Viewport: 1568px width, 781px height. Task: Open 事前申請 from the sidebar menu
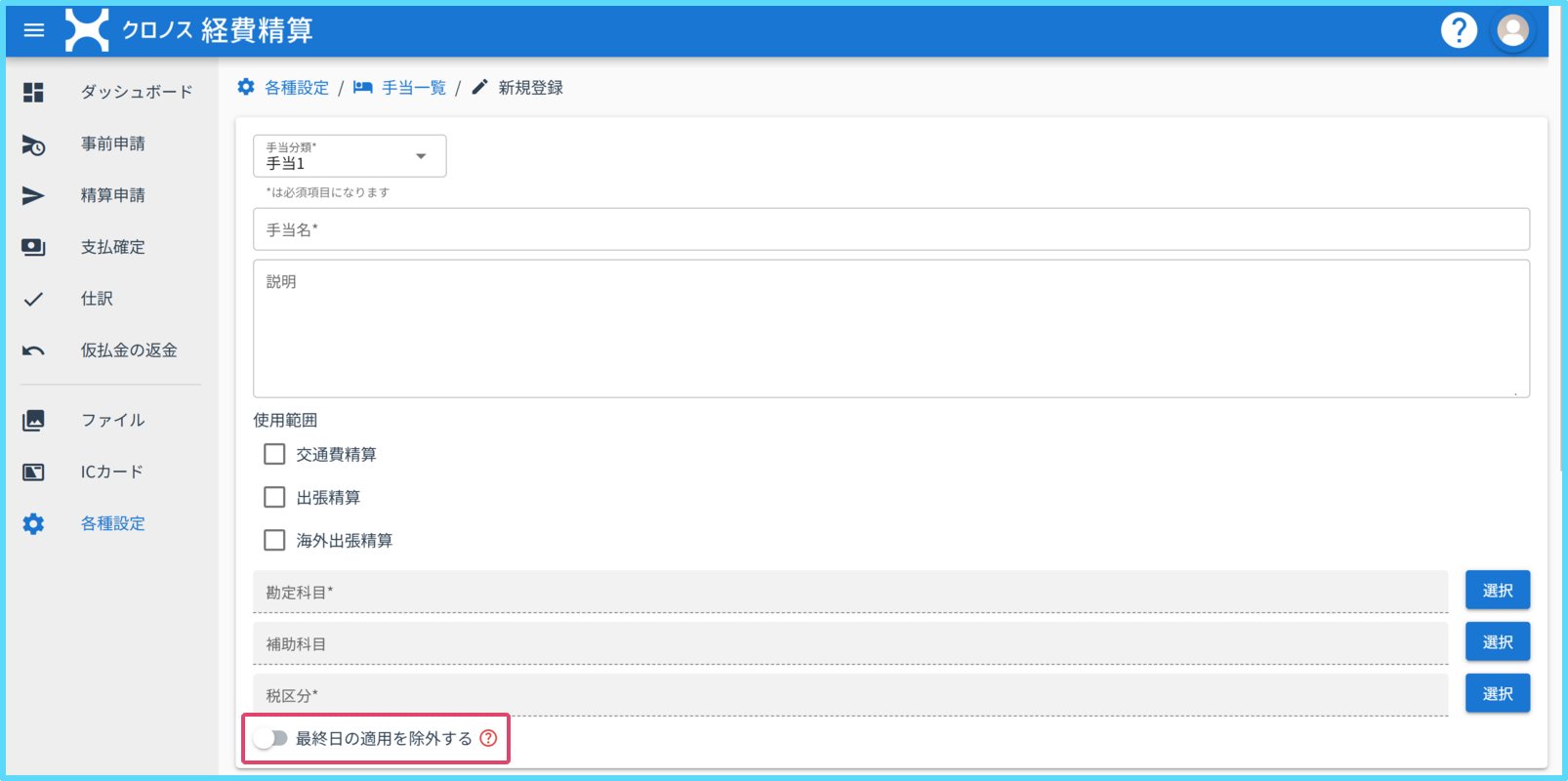tap(112, 144)
